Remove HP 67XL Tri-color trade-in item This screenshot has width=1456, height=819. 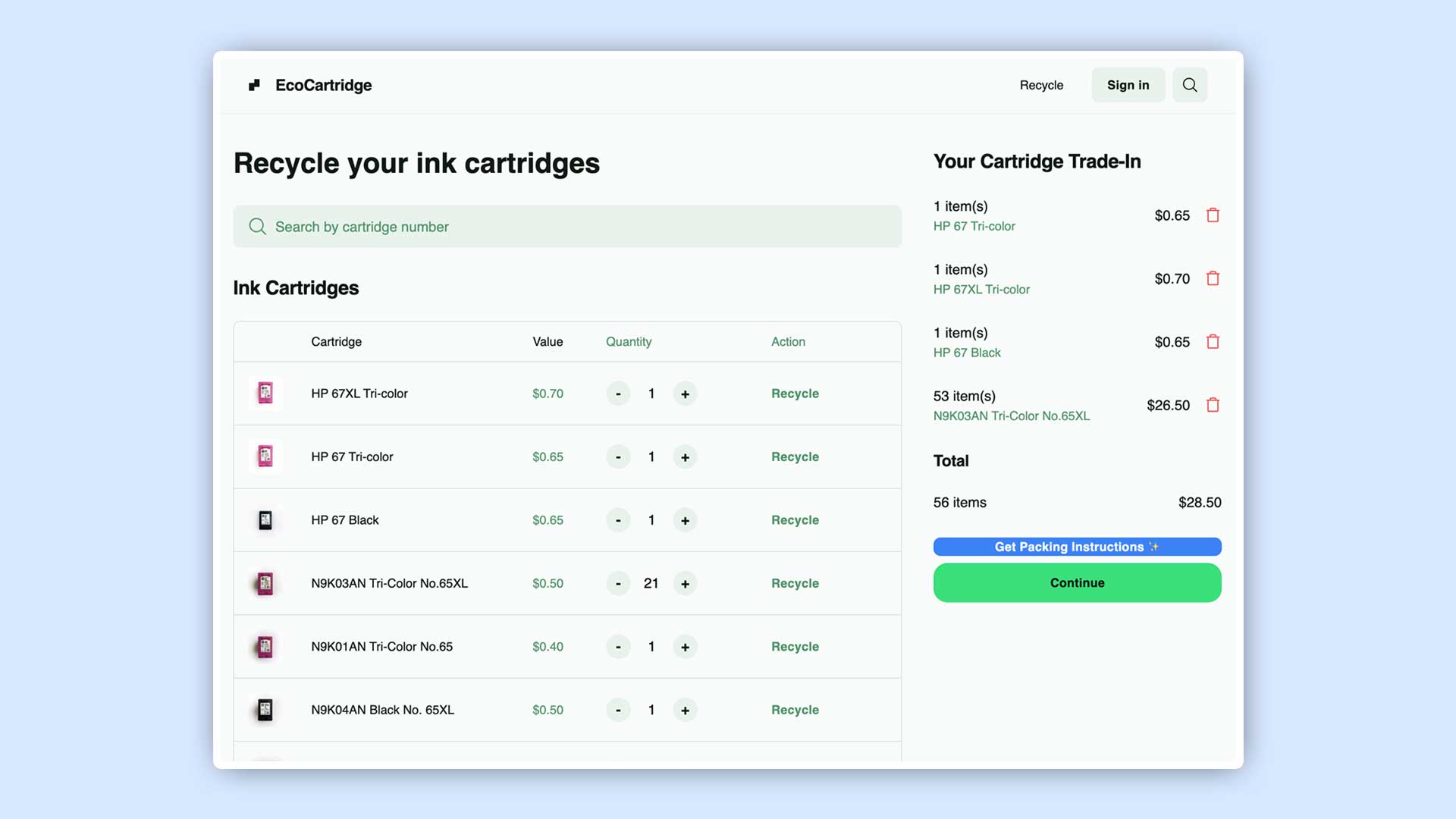[1213, 278]
